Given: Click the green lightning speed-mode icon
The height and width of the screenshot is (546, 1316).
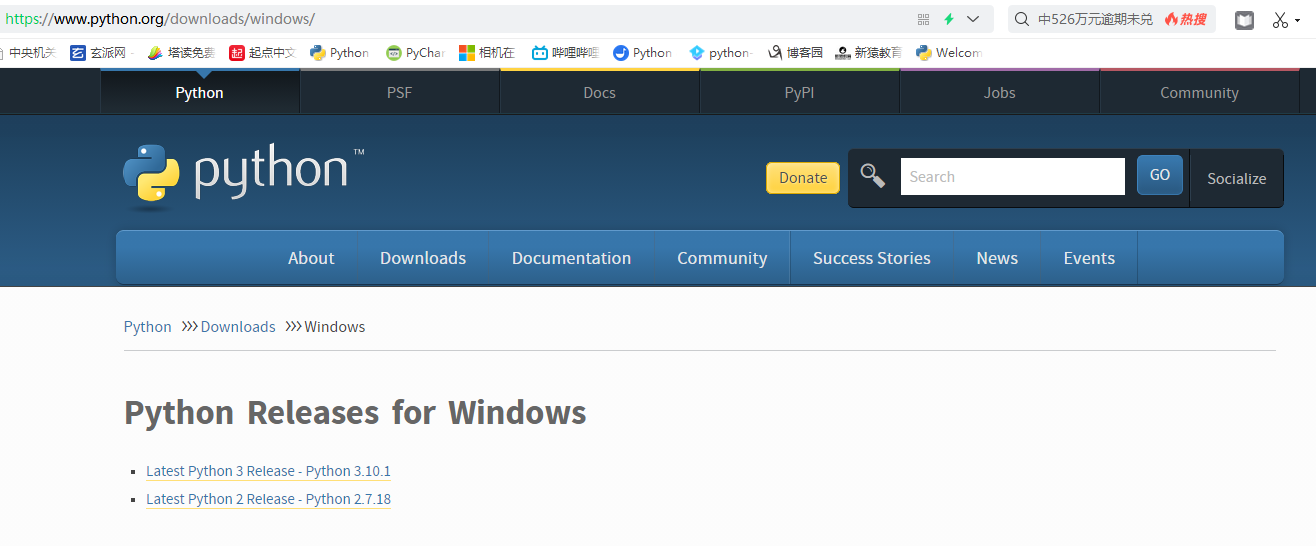Looking at the screenshot, I should (949, 19).
